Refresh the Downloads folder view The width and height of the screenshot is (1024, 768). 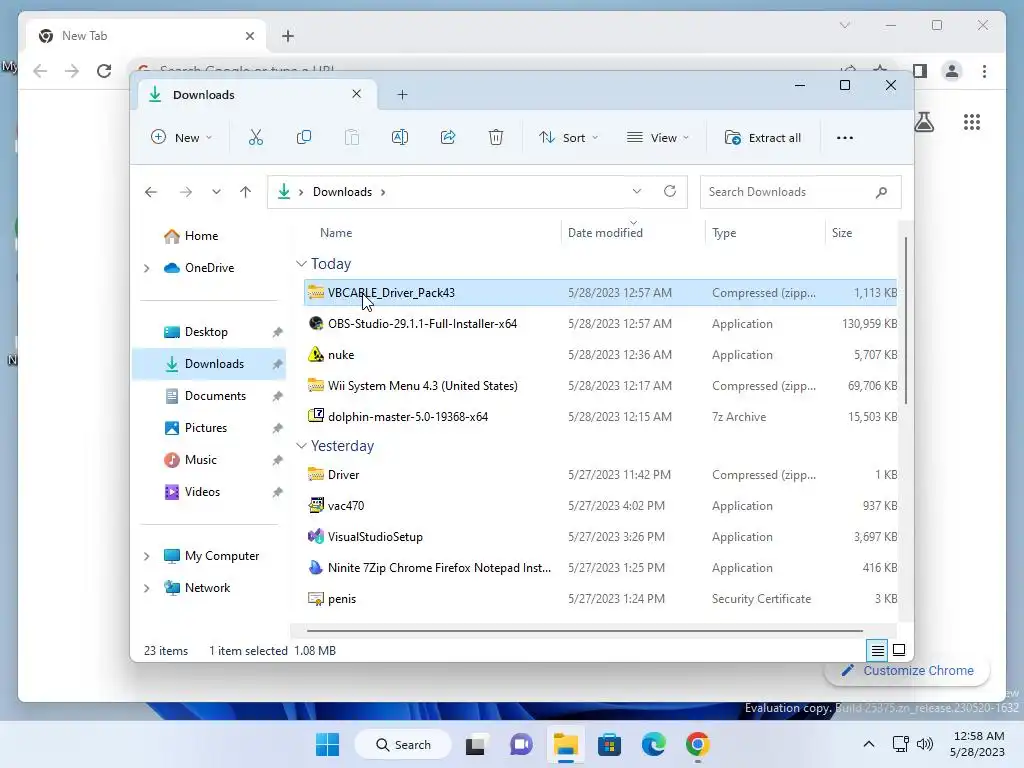point(669,191)
